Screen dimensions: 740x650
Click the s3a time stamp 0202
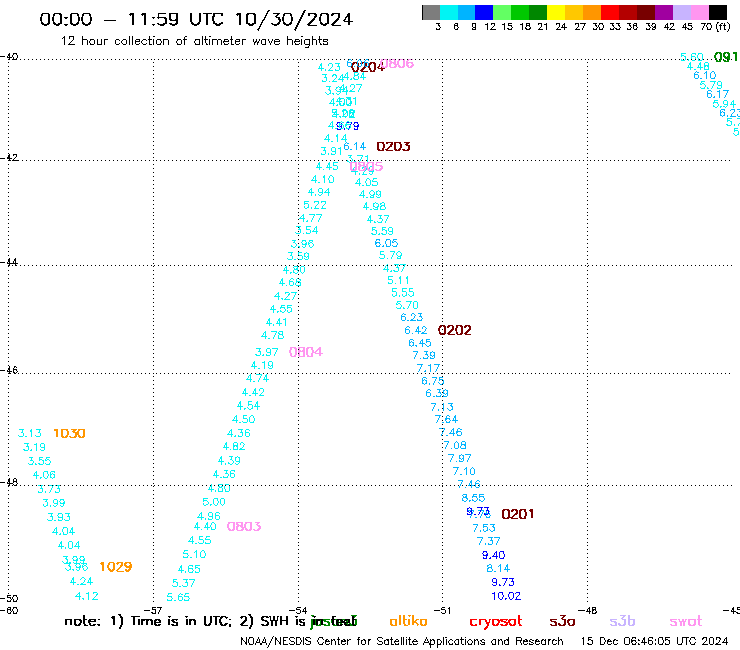click(454, 330)
